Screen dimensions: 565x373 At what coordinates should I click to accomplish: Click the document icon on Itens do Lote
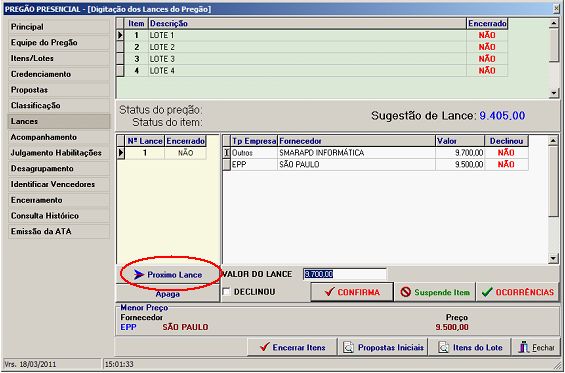pos(443,348)
